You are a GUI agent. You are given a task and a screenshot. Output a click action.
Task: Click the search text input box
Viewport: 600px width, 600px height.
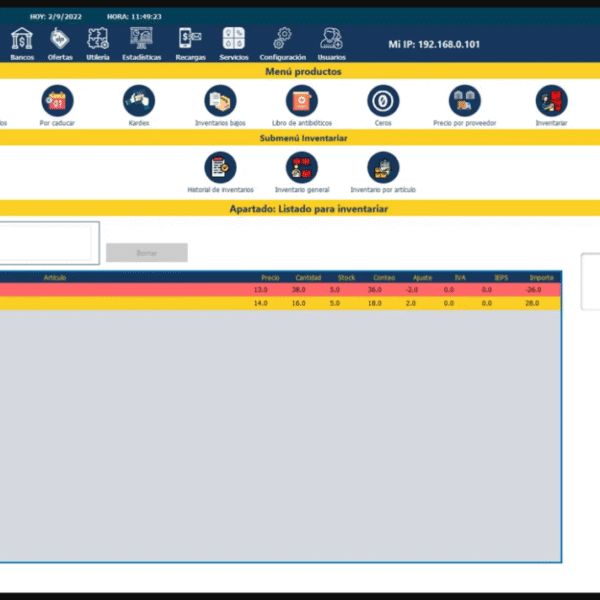point(47,243)
